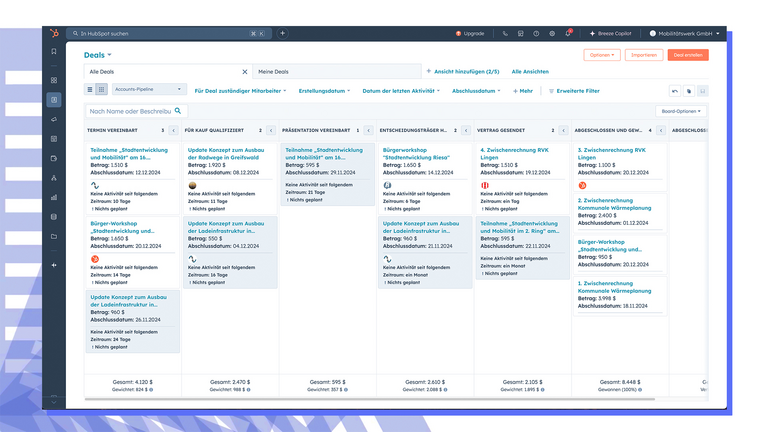
Task: Click the HubSpot sprocket logo
Action: click(54, 33)
